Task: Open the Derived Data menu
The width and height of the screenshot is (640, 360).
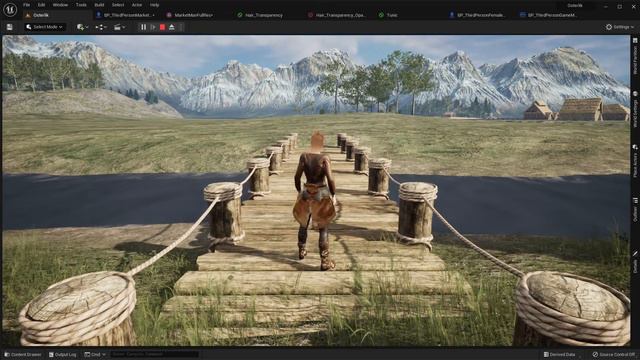Action: pos(559,355)
